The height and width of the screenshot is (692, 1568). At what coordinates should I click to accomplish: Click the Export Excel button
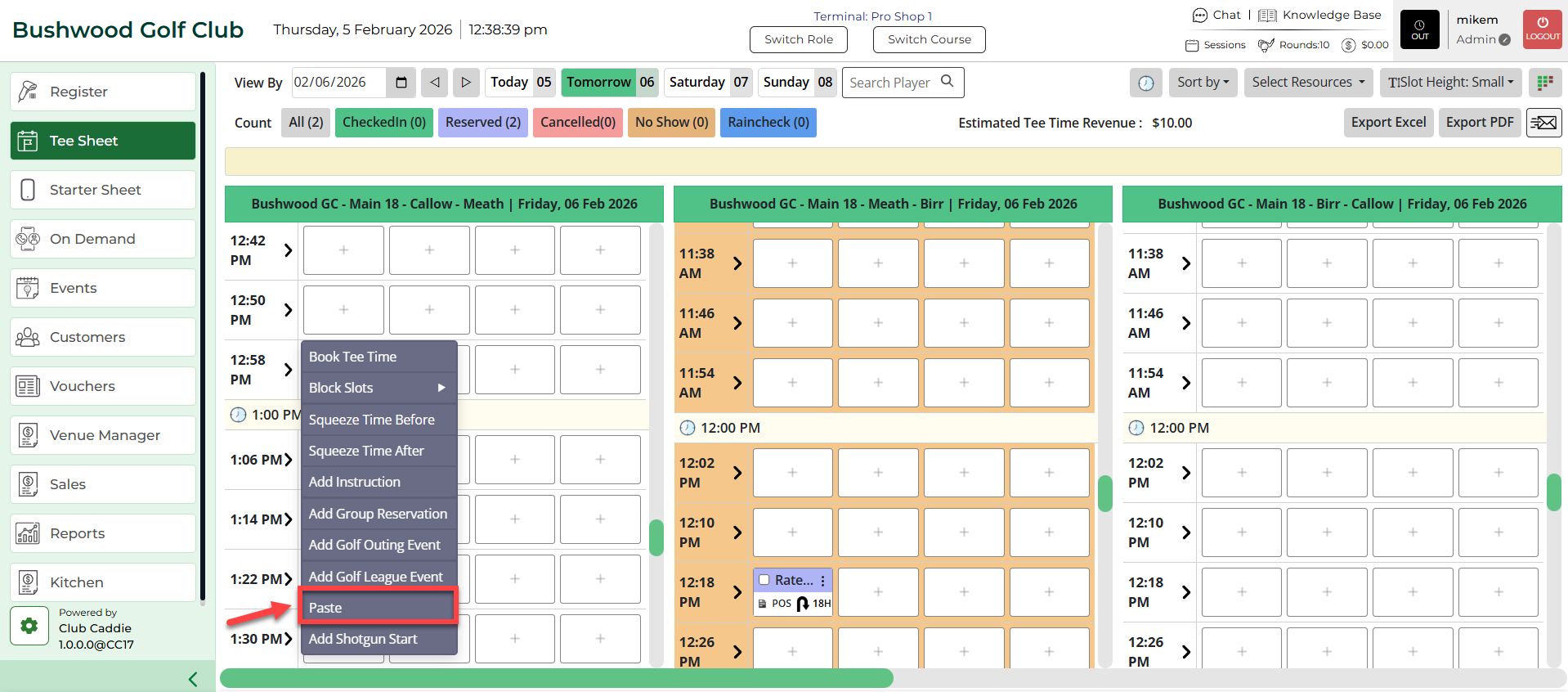[x=1388, y=123]
